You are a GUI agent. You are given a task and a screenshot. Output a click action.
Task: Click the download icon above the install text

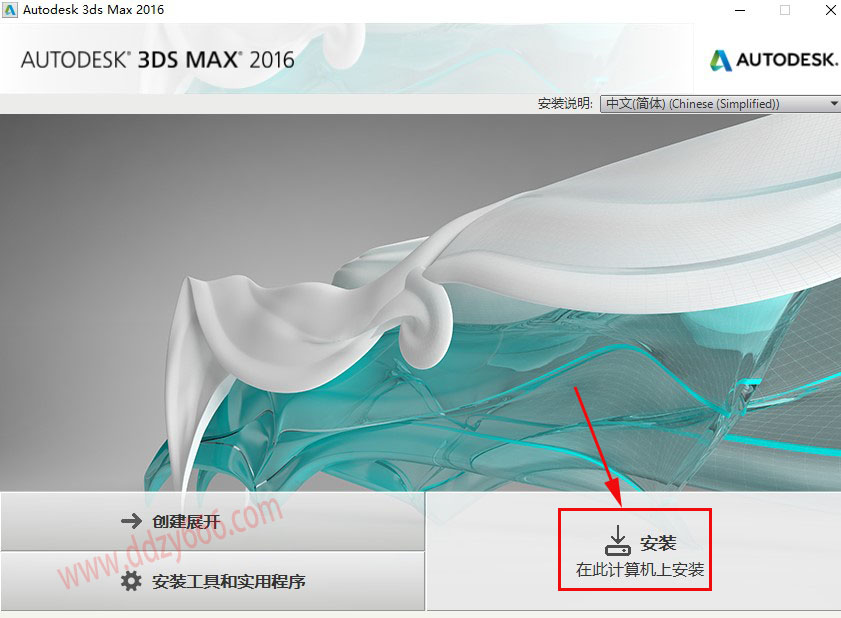(618, 540)
